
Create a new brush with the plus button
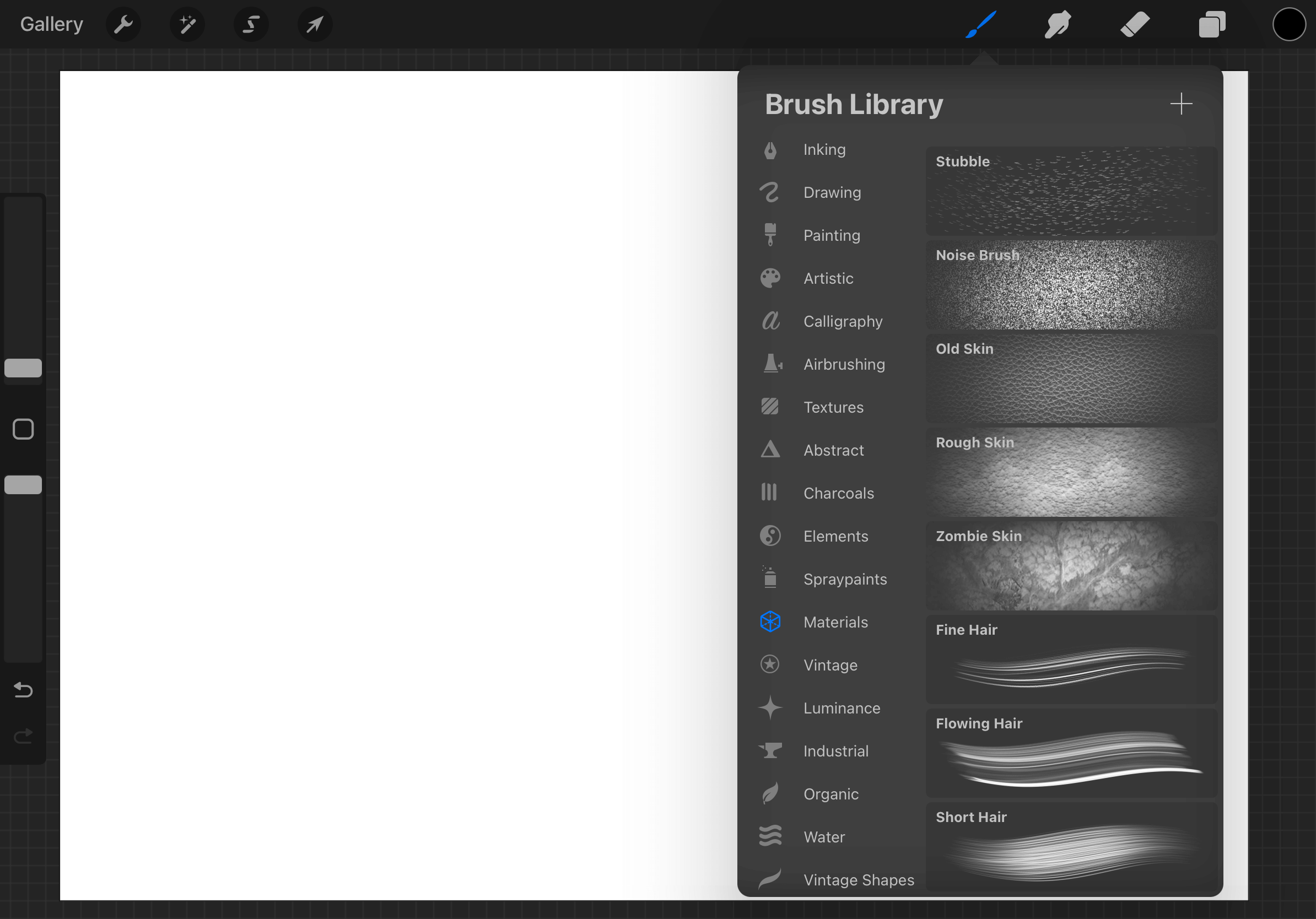click(x=1182, y=104)
